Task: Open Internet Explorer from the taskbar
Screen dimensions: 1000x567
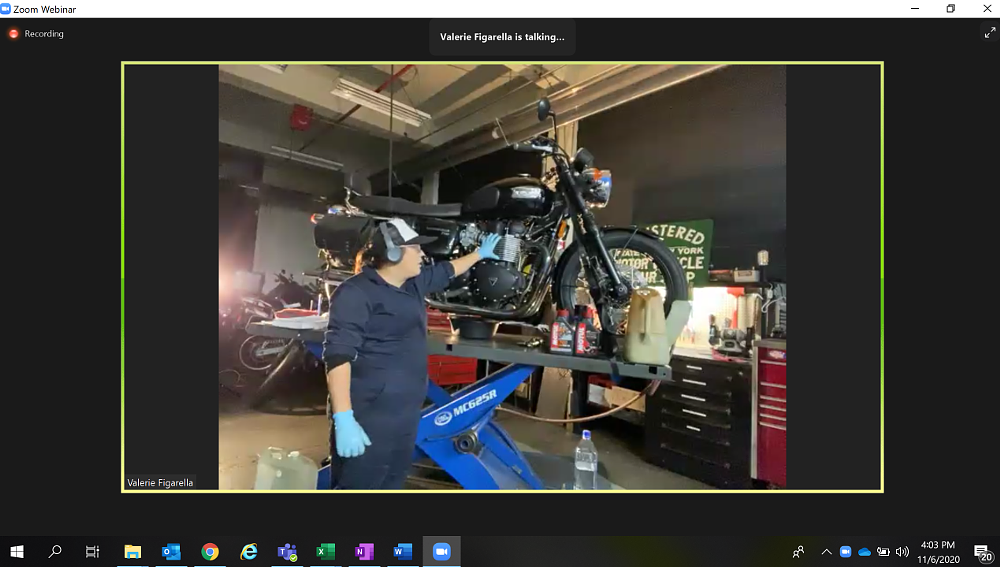Action: [249, 551]
